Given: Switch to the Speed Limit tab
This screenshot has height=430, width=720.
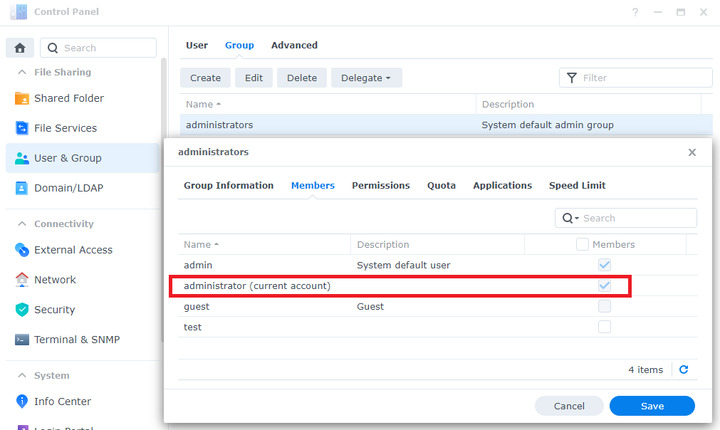Looking at the screenshot, I should click(x=577, y=186).
